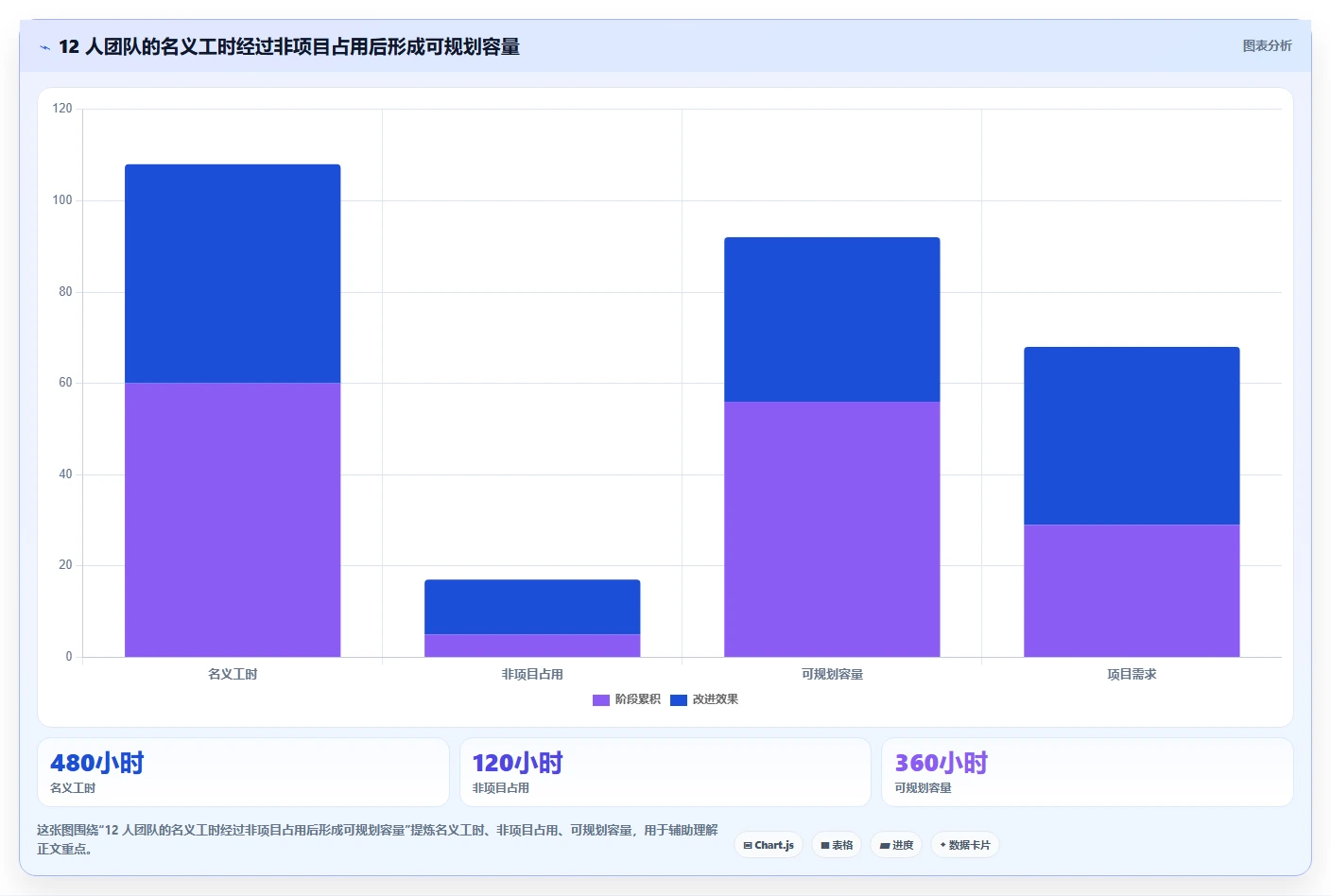The image size is (1331, 896).
Task: Select the 数据卡片 tag pill
Action: 965,845
